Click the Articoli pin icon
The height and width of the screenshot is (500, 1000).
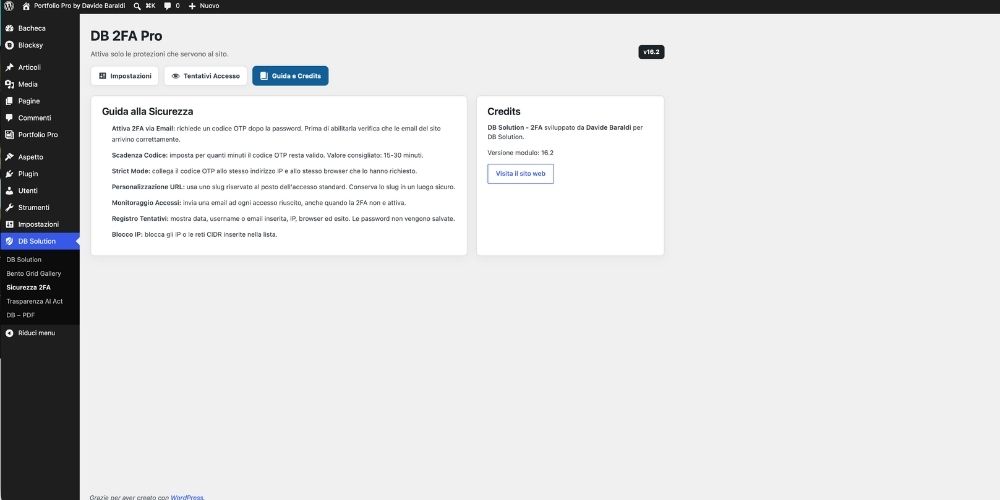pyautogui.click(x=10, y=68)
